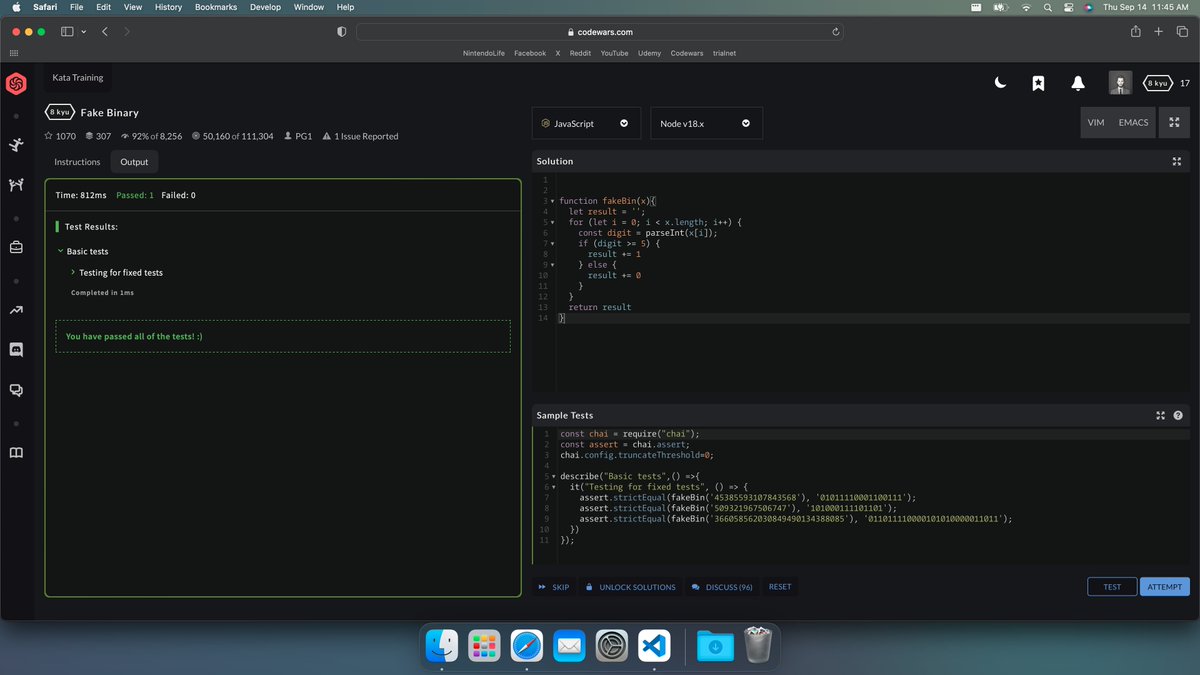
Task: Click the RESET button
Action: 780,587
